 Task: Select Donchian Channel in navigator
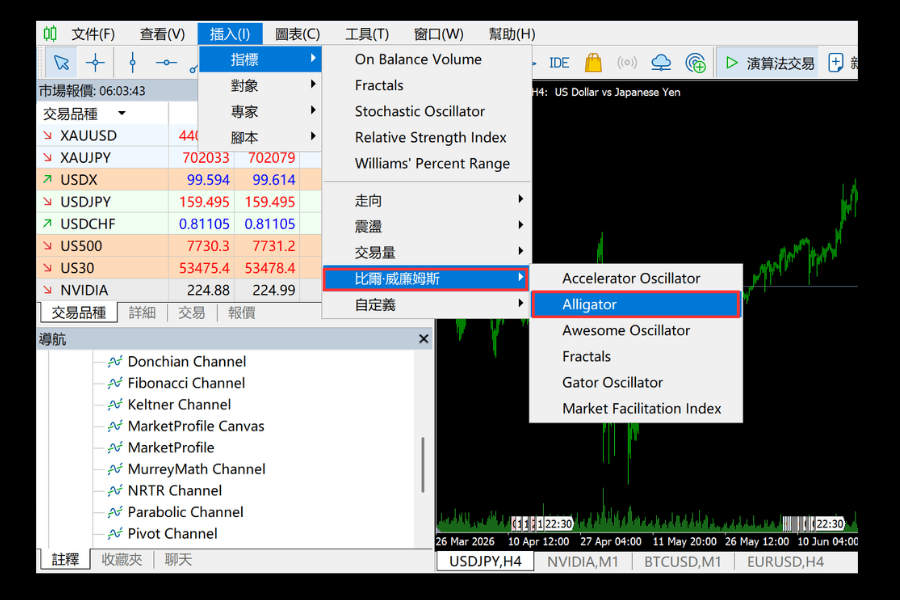click(187, 361)
